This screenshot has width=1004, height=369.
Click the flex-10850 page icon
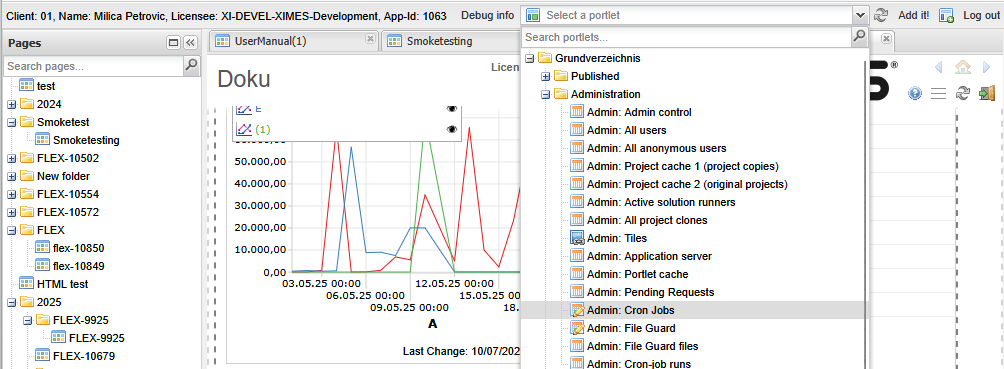42,247
